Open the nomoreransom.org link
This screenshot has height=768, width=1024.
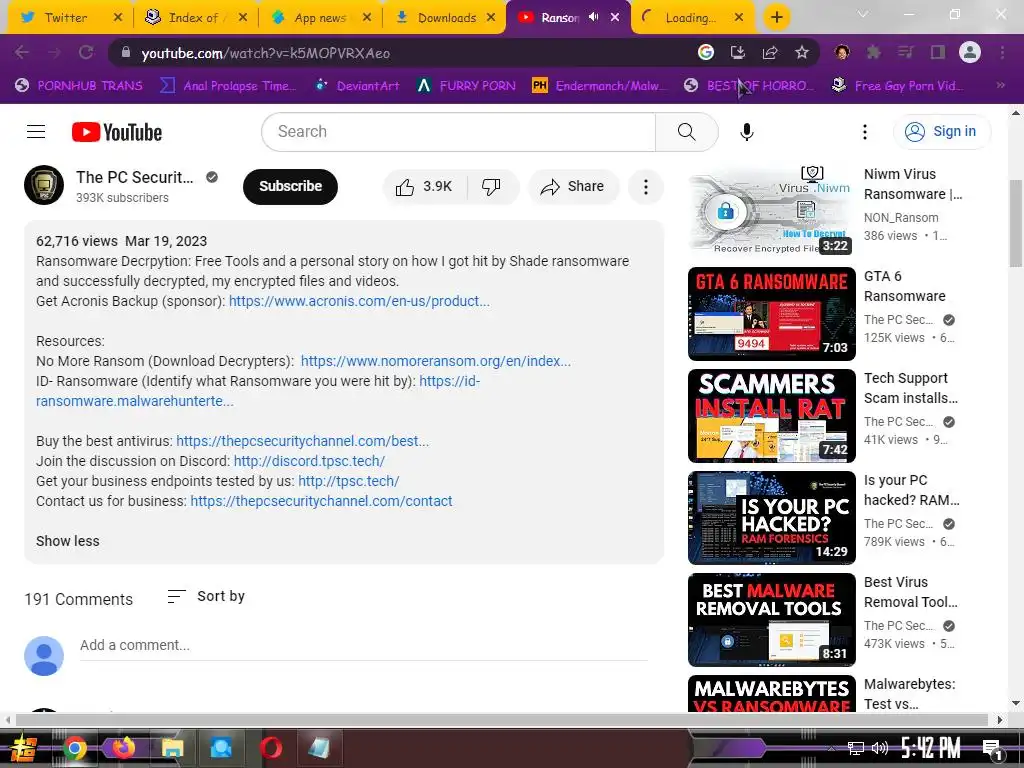436,361
